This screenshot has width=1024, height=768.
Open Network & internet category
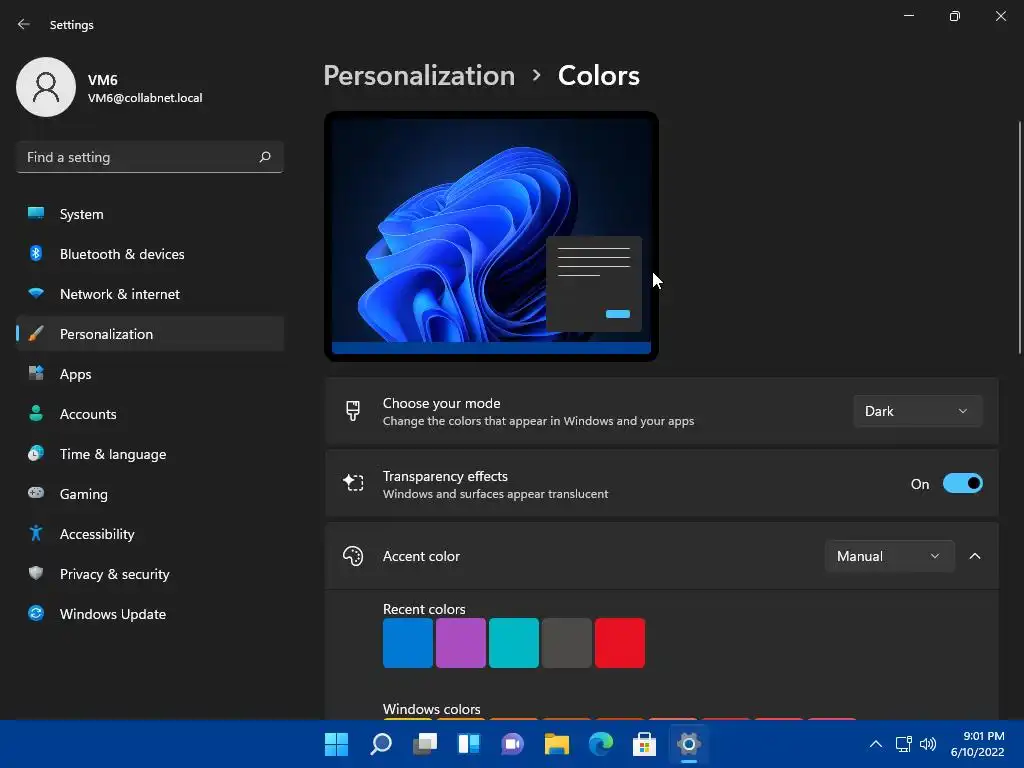(x=150, y=294)
